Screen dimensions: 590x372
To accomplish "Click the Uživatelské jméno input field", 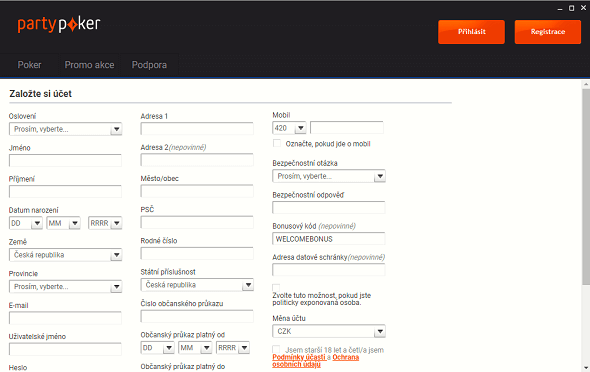I will (x=65, y=349).
